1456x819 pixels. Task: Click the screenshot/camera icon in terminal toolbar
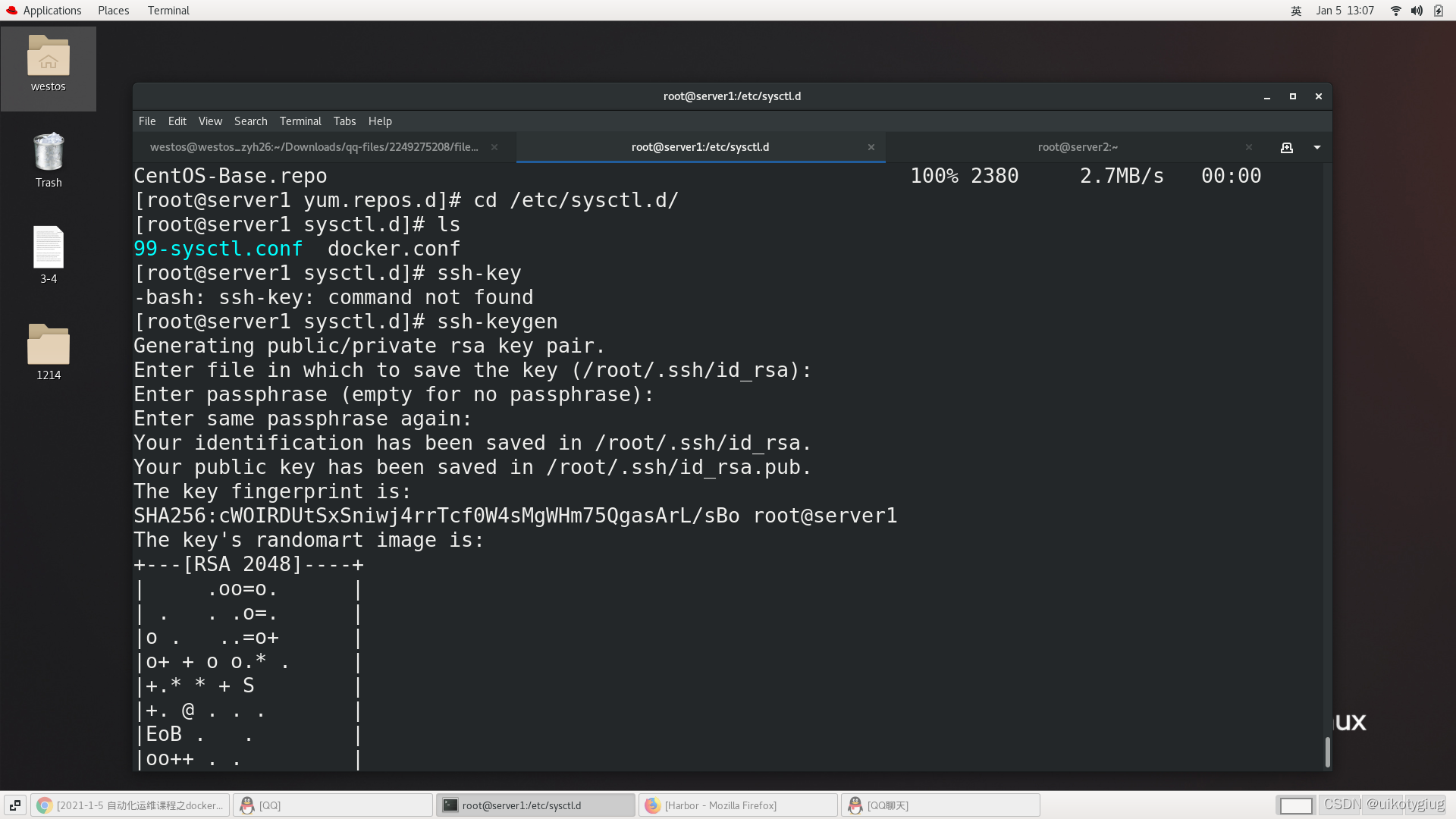click(x=1286, y=147)
